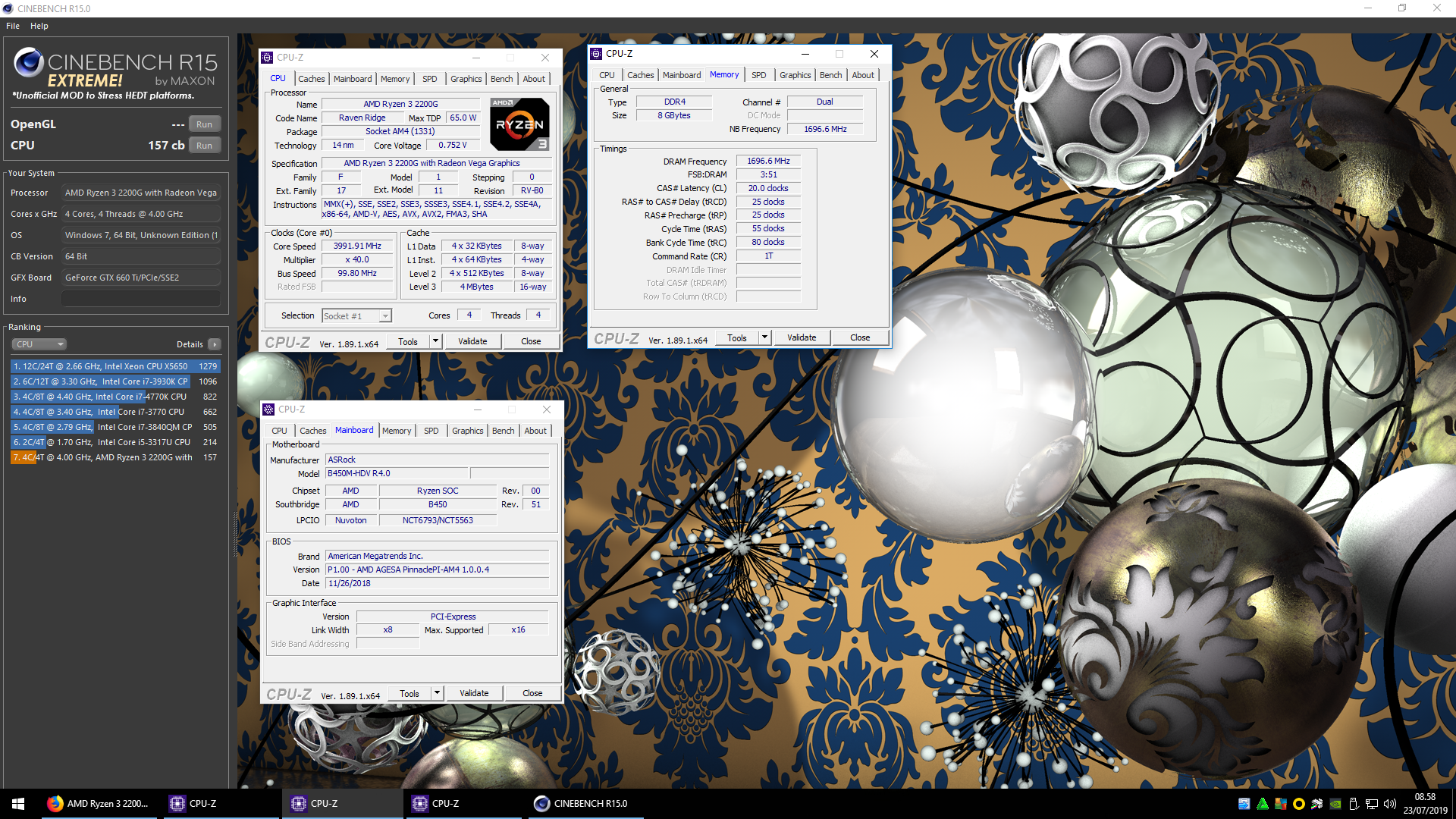Click Tools button in CPU-Z Mainboard window
Image resolution: width=1456 pixels, height=819 pixels.
pos(409,693)
